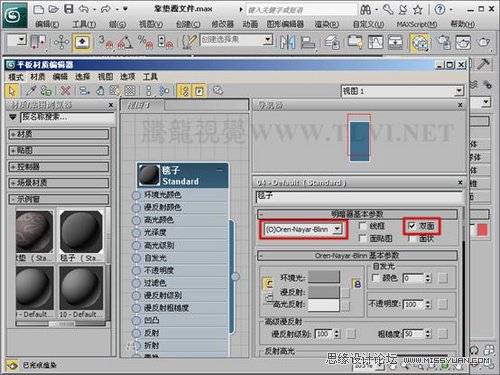Pick the 高光反射 specular color swatch

(324, 305)
